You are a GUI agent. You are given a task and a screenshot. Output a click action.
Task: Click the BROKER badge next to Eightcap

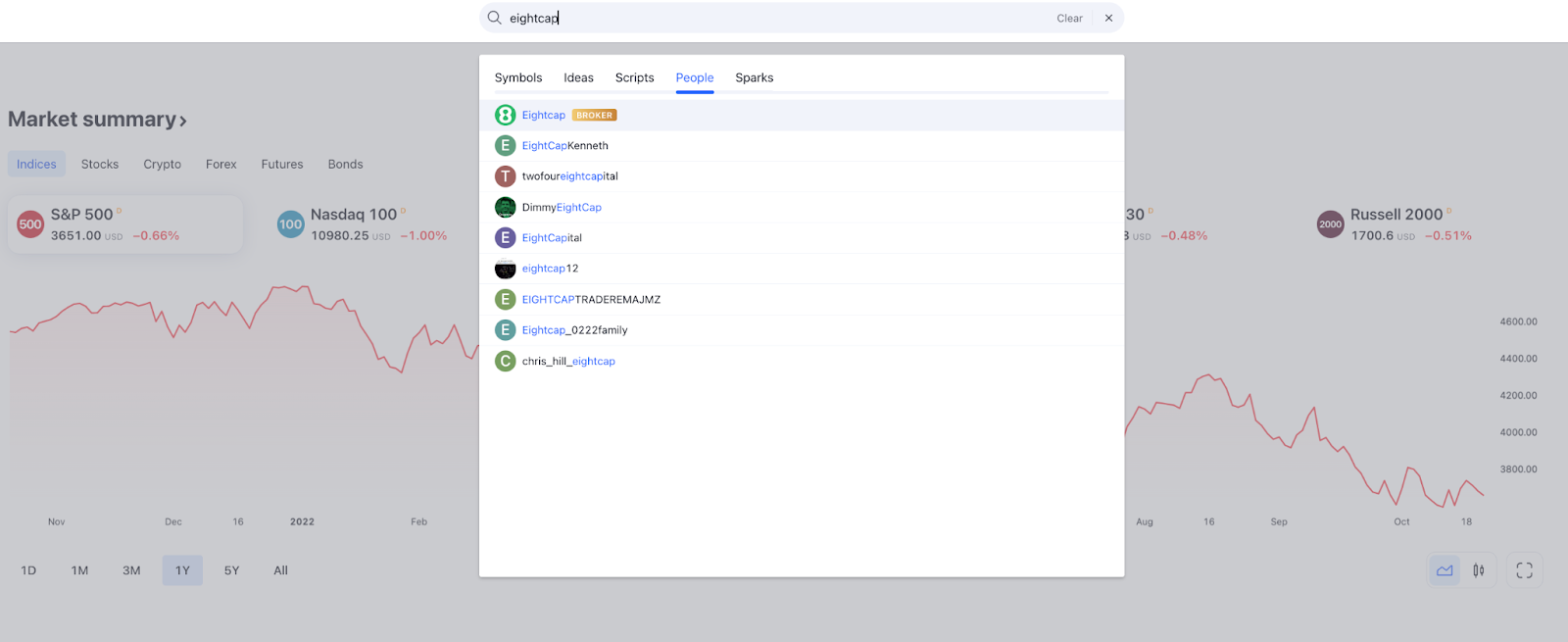(594, 115)
